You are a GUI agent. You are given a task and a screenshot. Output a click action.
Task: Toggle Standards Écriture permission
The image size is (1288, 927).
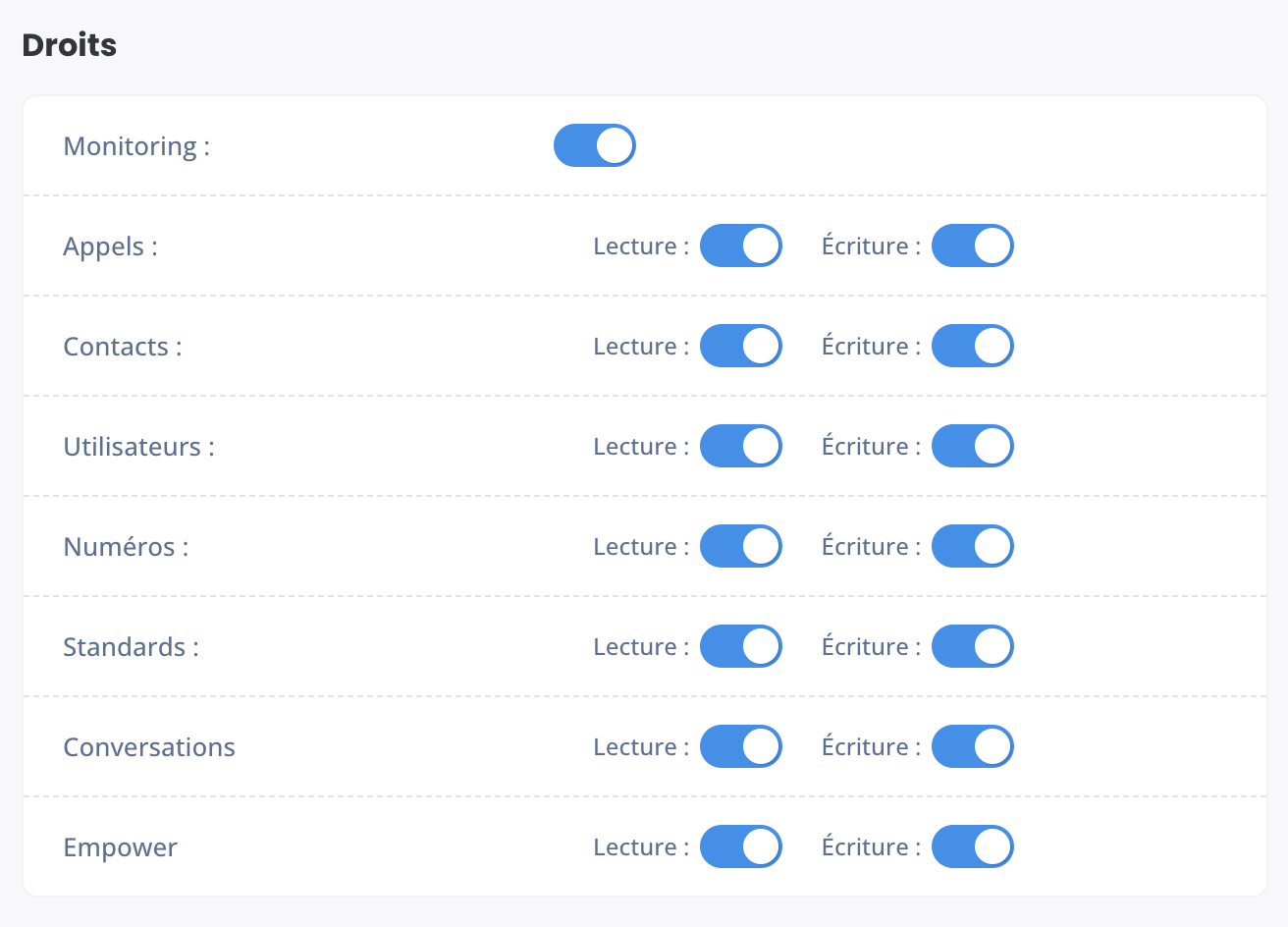[x=973, y=646]
